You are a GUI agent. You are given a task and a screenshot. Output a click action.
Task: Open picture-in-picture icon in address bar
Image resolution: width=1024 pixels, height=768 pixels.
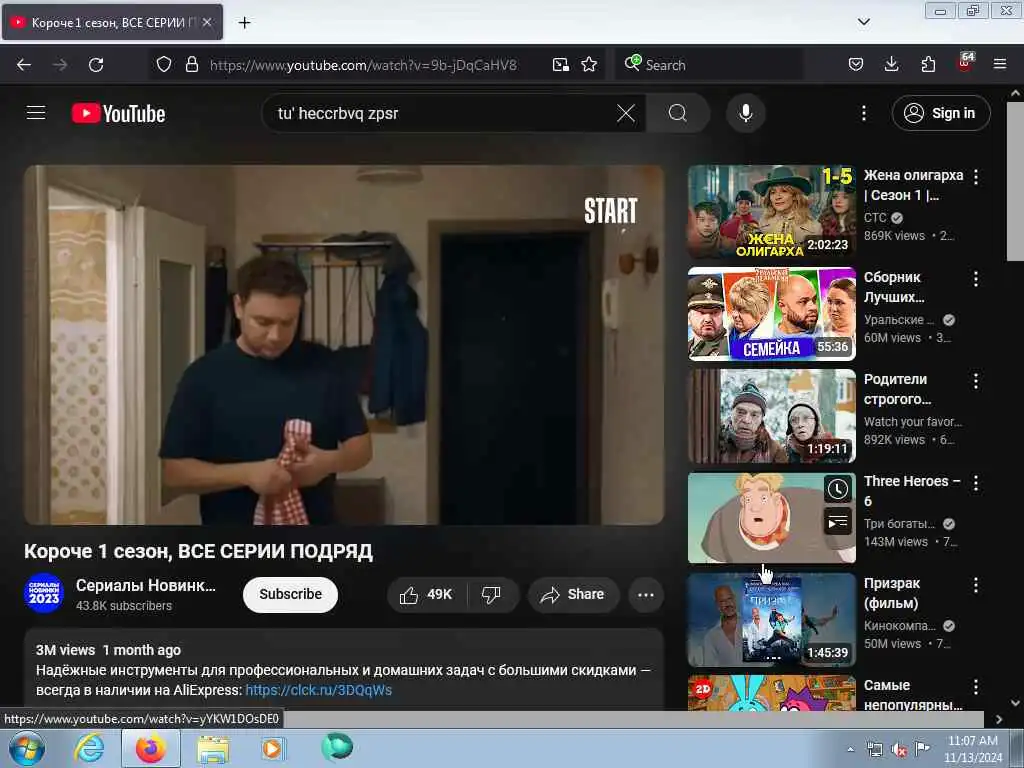pos(560,65)
